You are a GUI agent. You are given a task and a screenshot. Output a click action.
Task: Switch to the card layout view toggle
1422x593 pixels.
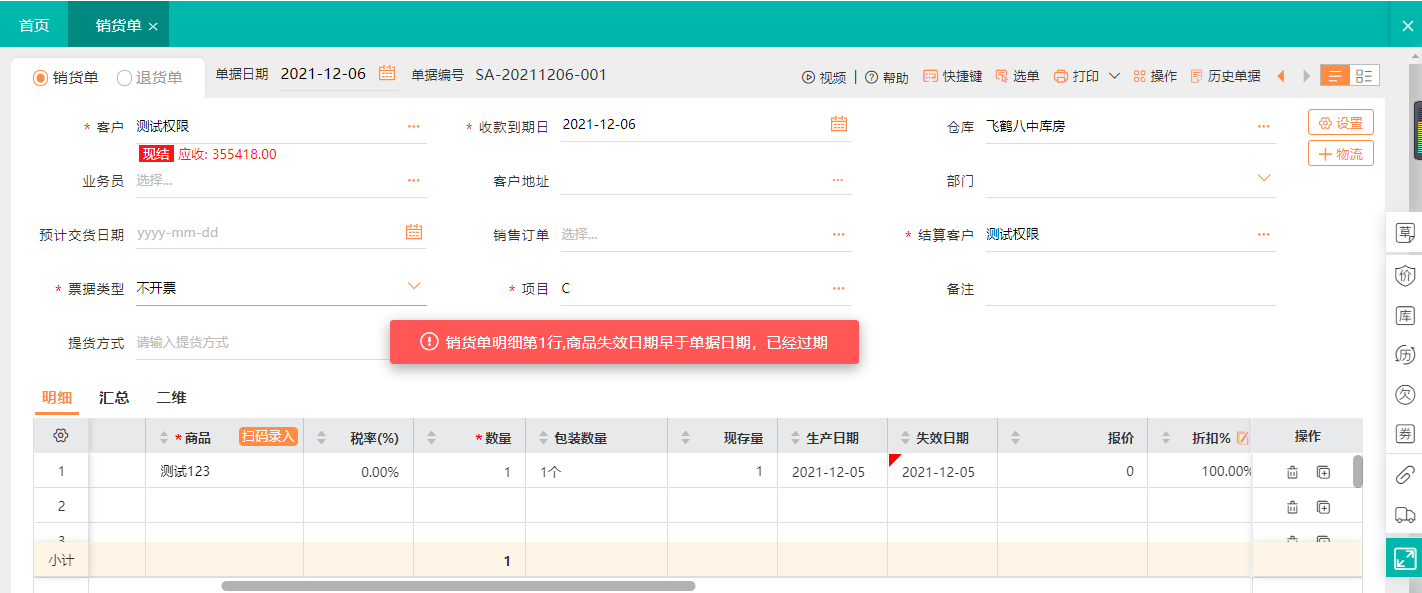point(1365,76)
